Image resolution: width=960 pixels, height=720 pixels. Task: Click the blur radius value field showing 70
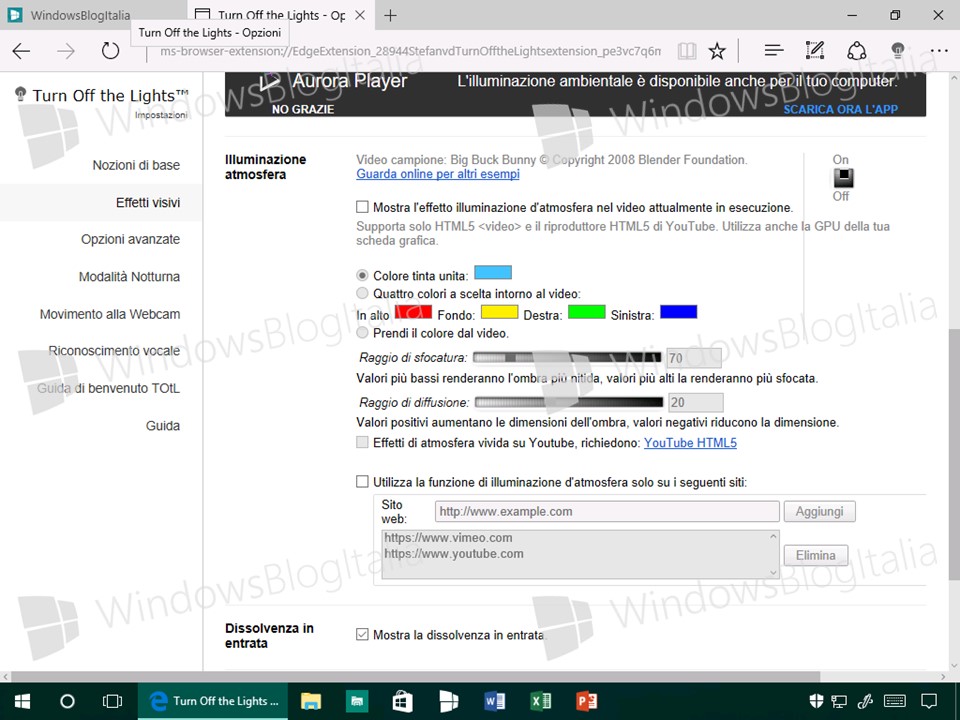tap(694, 358)
